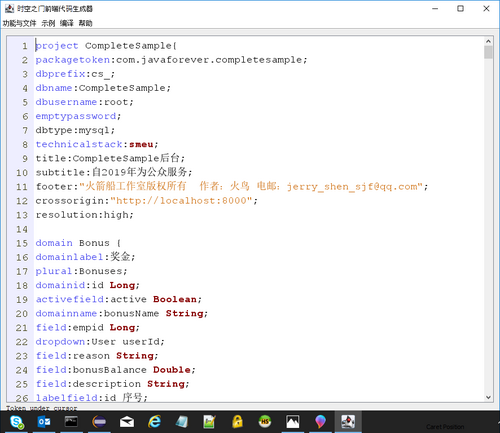500x433 pixels.
Task: Click the 'project' keyword on line 1
Action: (57, 46)
